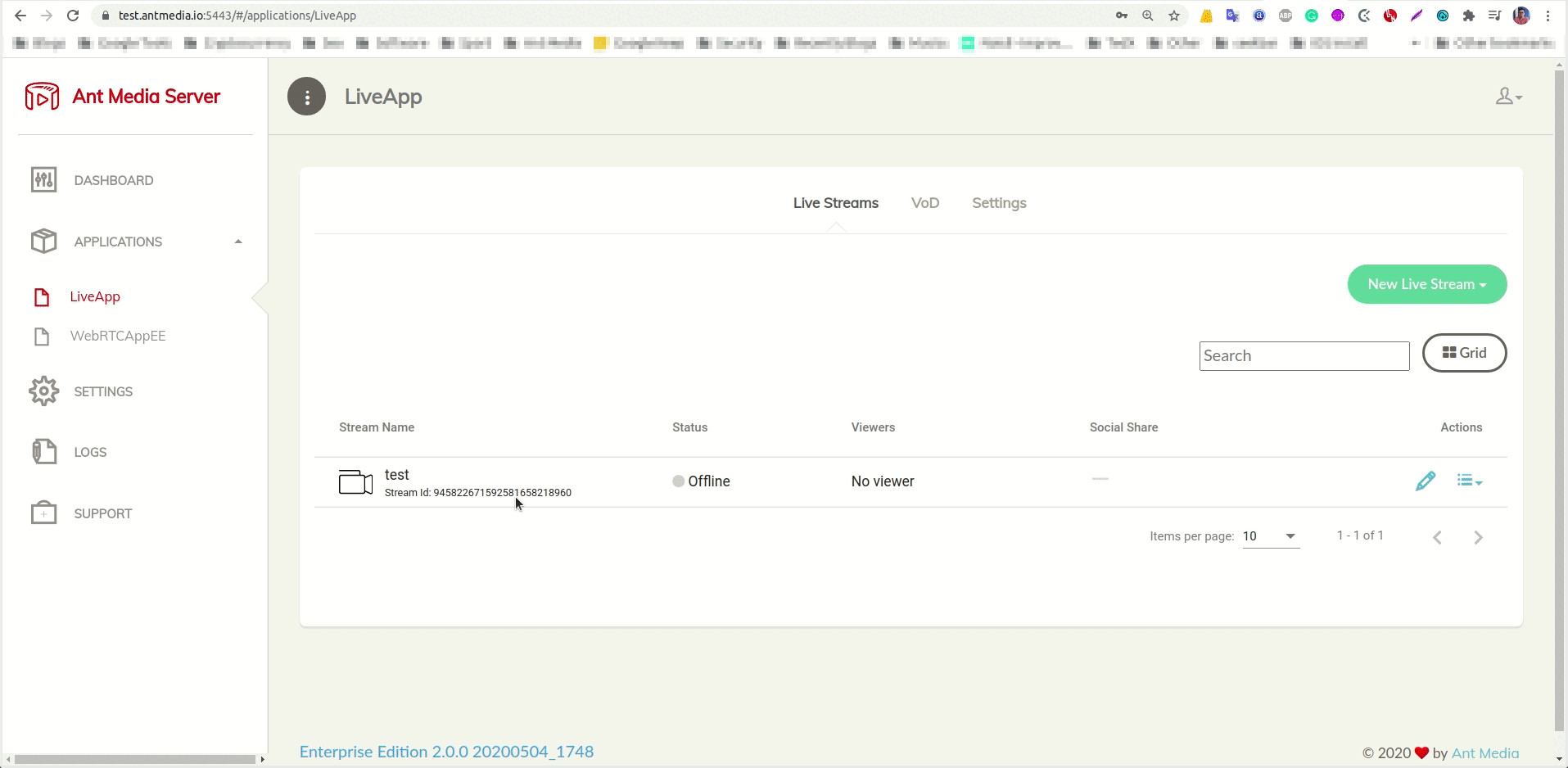The width and height of the screenshot is (1568, 768).
Task: Select the WebRTCAppEE document icon
Action: pyautogui.click(x=42, y=337)
